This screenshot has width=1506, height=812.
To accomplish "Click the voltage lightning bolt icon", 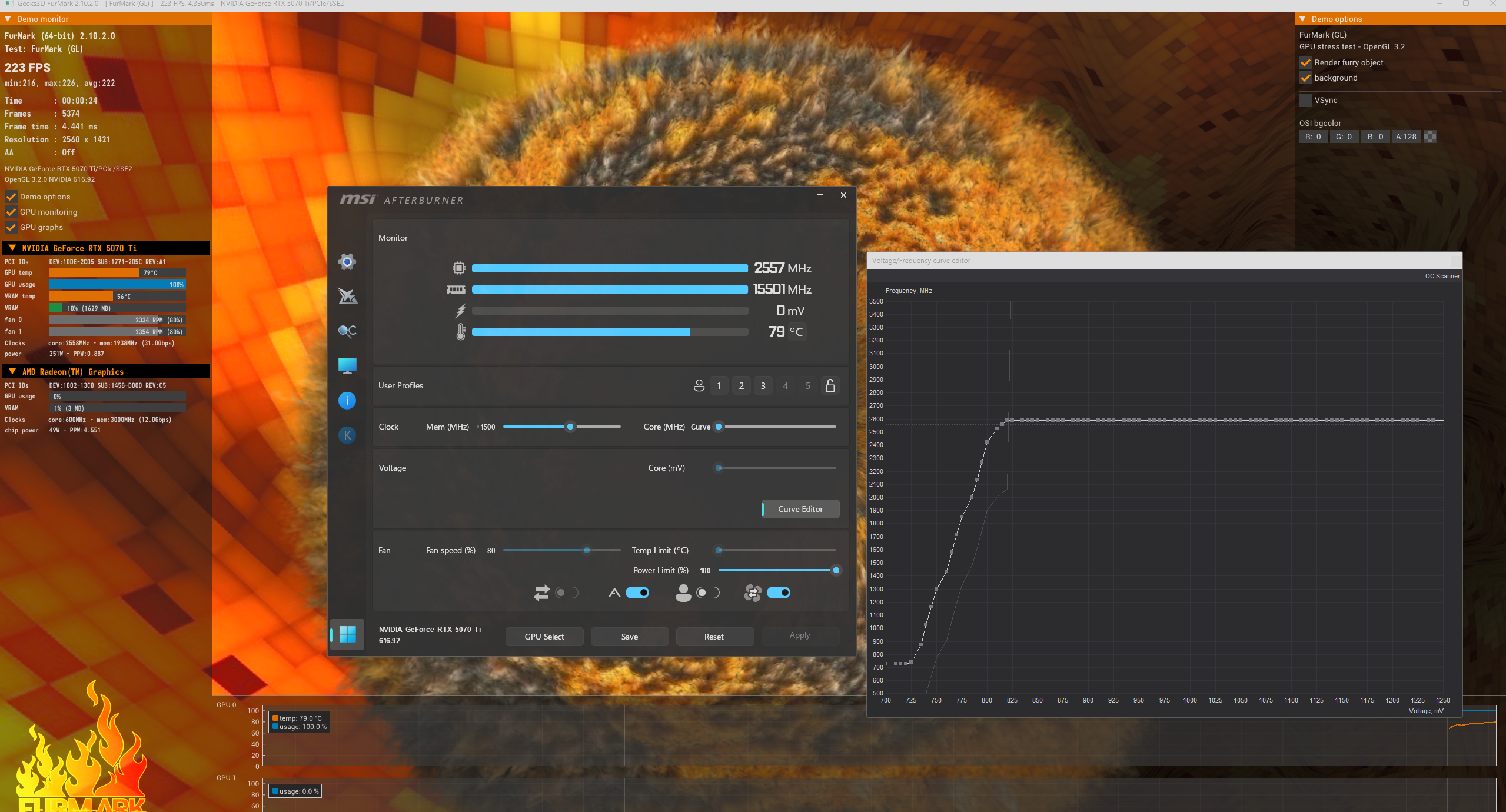I will [461, 311].
